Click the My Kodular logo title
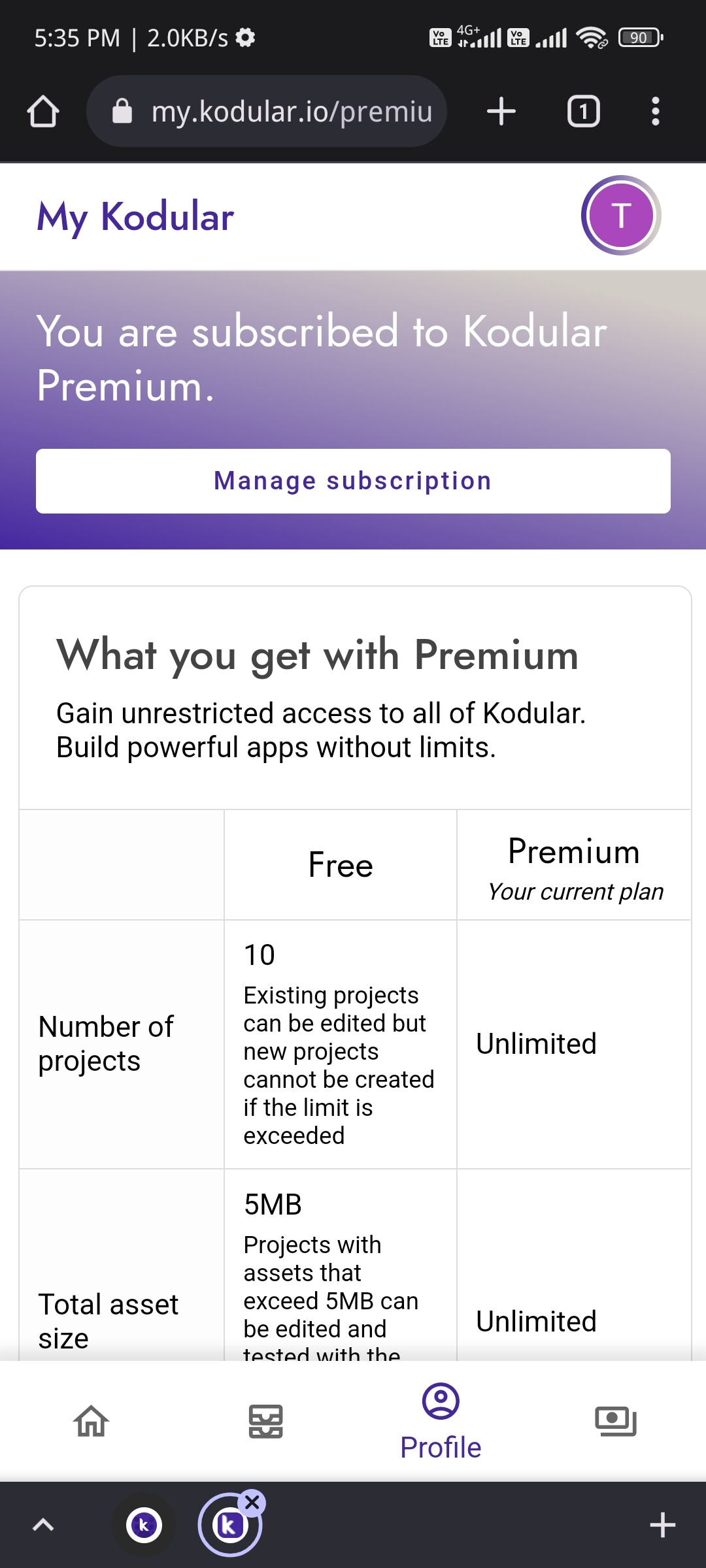 pyautogui.click(x=135, y=217)
